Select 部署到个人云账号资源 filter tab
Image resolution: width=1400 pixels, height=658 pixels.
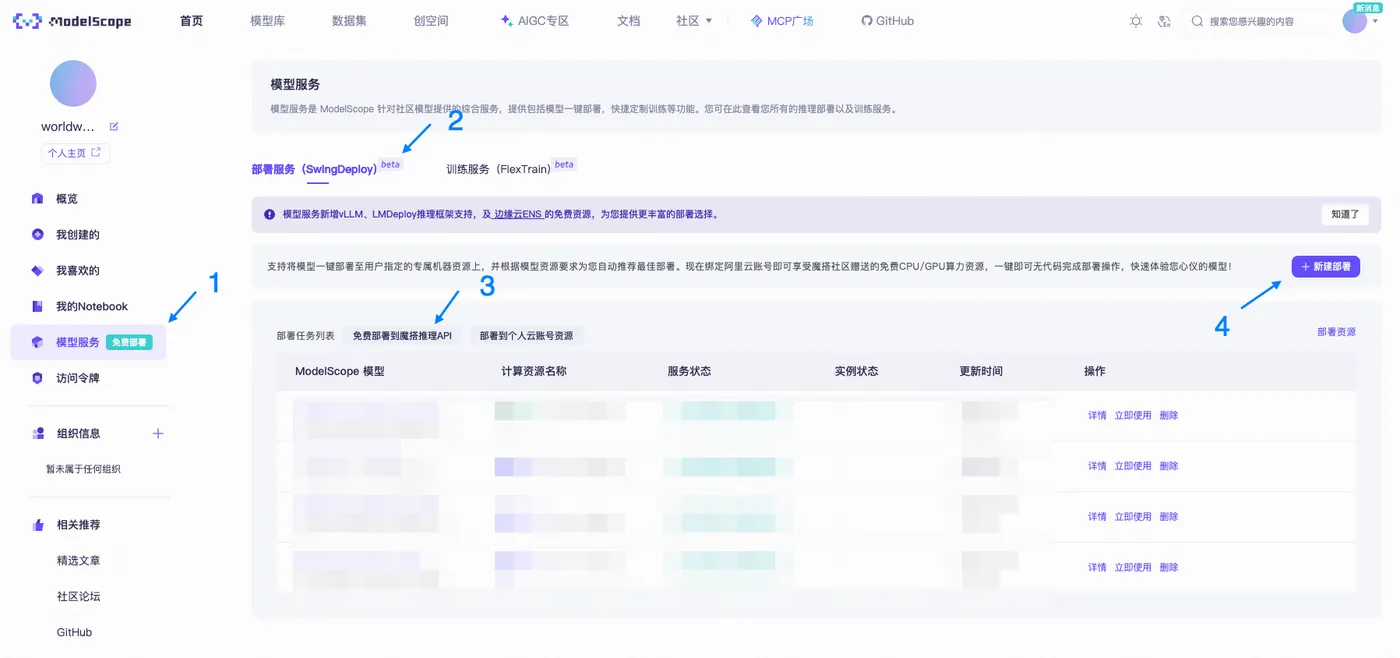click(x=527, y=336)
